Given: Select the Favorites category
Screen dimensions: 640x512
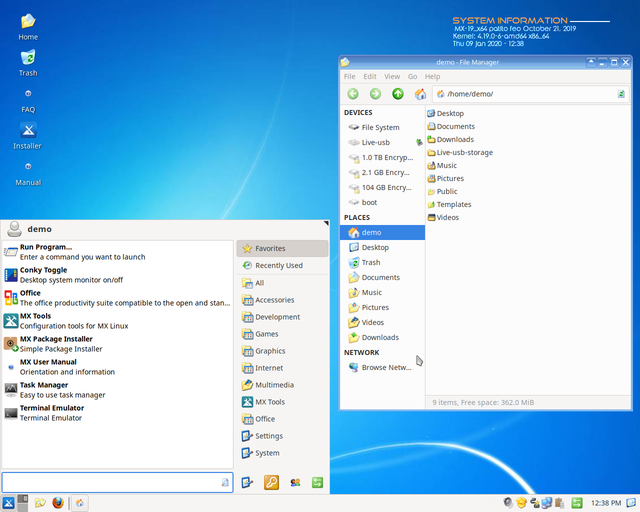Looking at the screenshot, I should pyautogui.click(x=282, y=248).
